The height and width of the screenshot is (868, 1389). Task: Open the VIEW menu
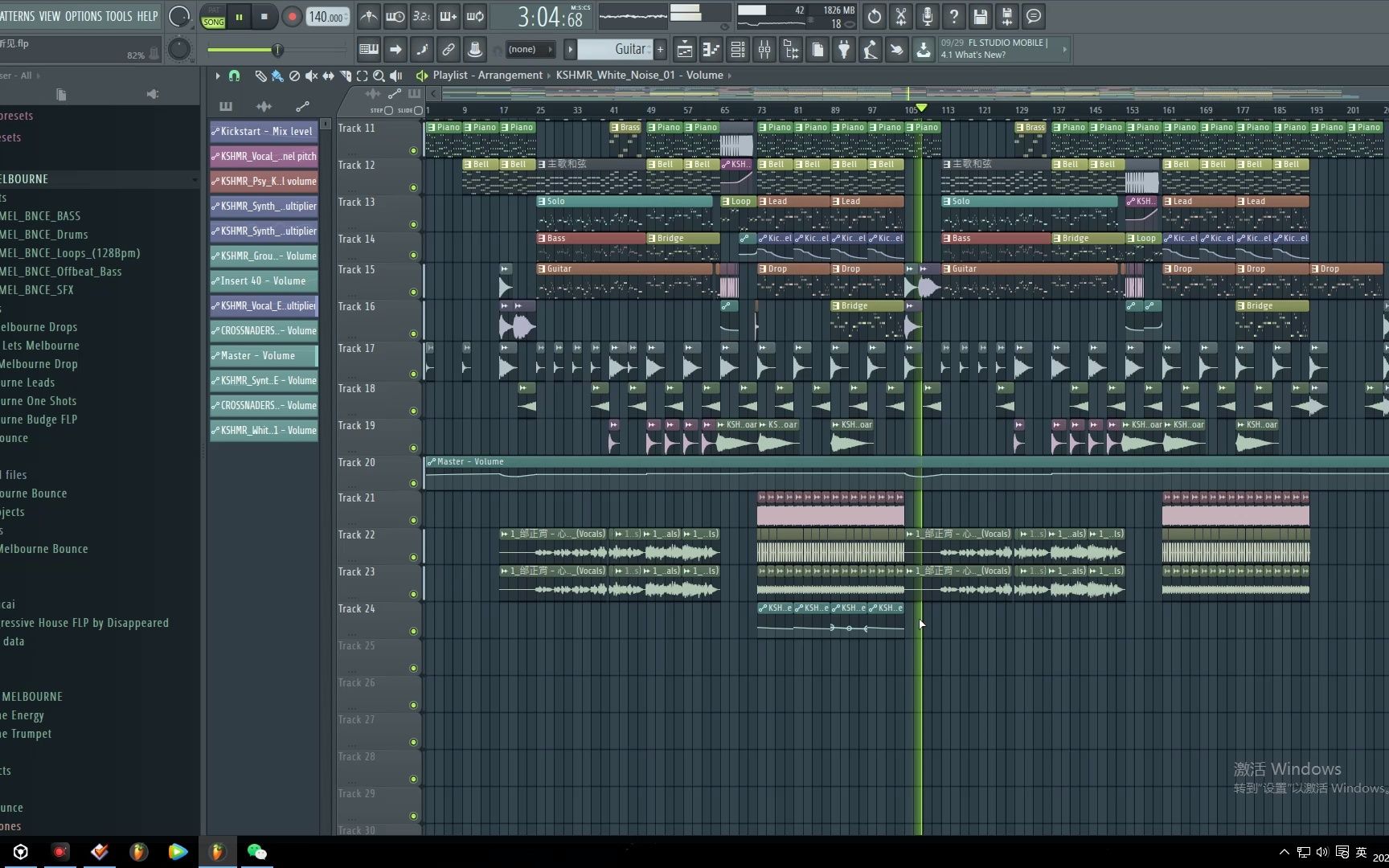coord(50,16)
